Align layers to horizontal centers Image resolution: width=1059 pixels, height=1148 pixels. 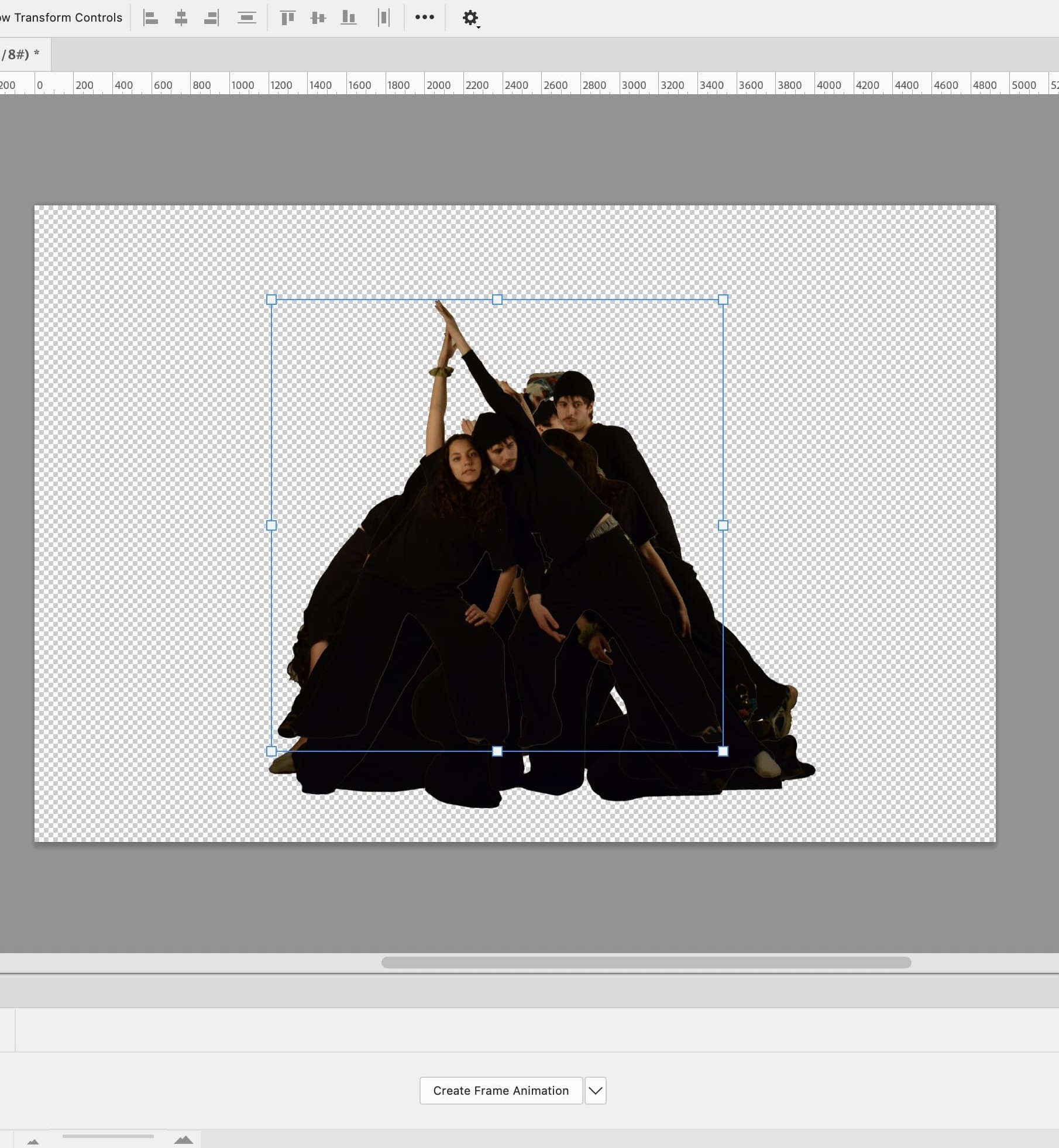tap(181, 18)
